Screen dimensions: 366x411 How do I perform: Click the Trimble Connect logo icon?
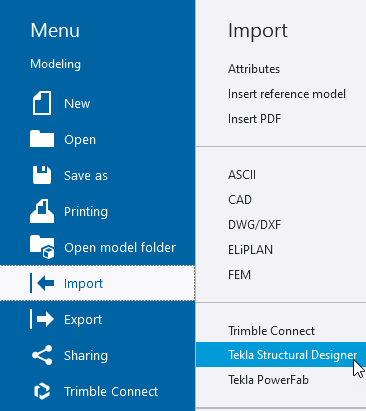click(x=42, y=391)
